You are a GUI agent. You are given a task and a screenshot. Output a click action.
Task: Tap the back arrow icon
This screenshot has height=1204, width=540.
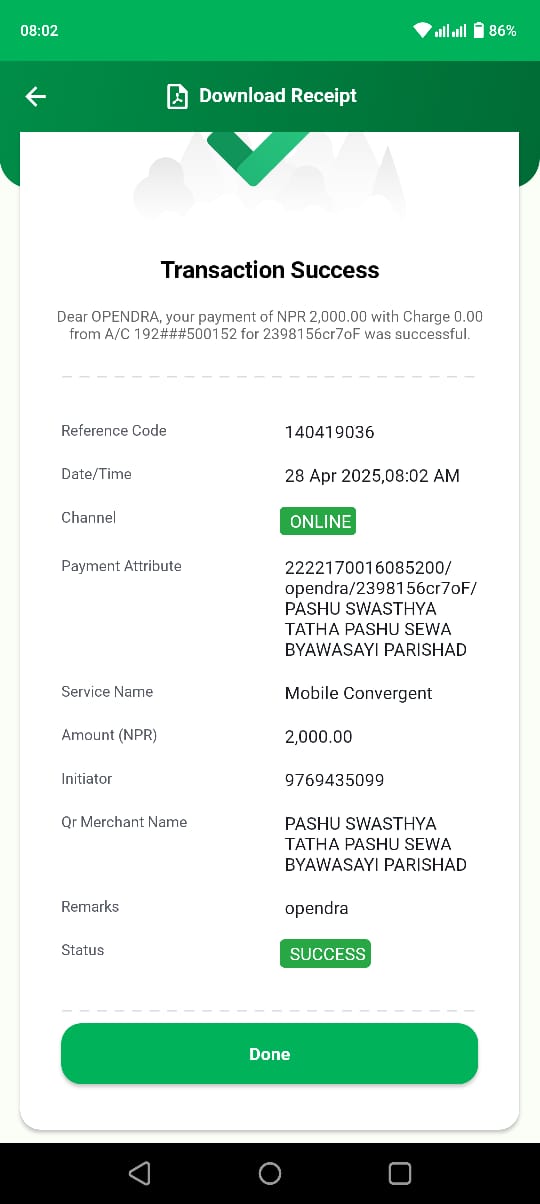point(36,96)
